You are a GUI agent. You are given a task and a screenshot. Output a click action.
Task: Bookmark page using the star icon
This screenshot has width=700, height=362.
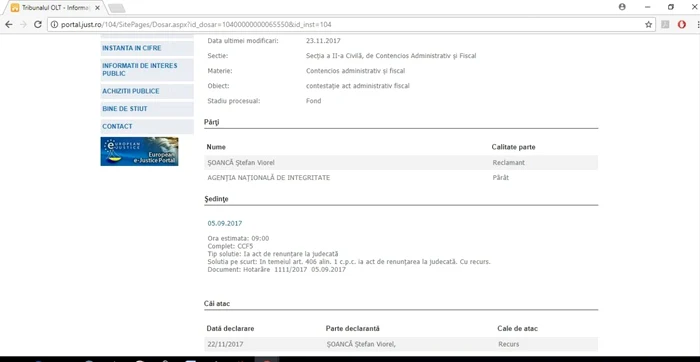click(x=648, y=25)
